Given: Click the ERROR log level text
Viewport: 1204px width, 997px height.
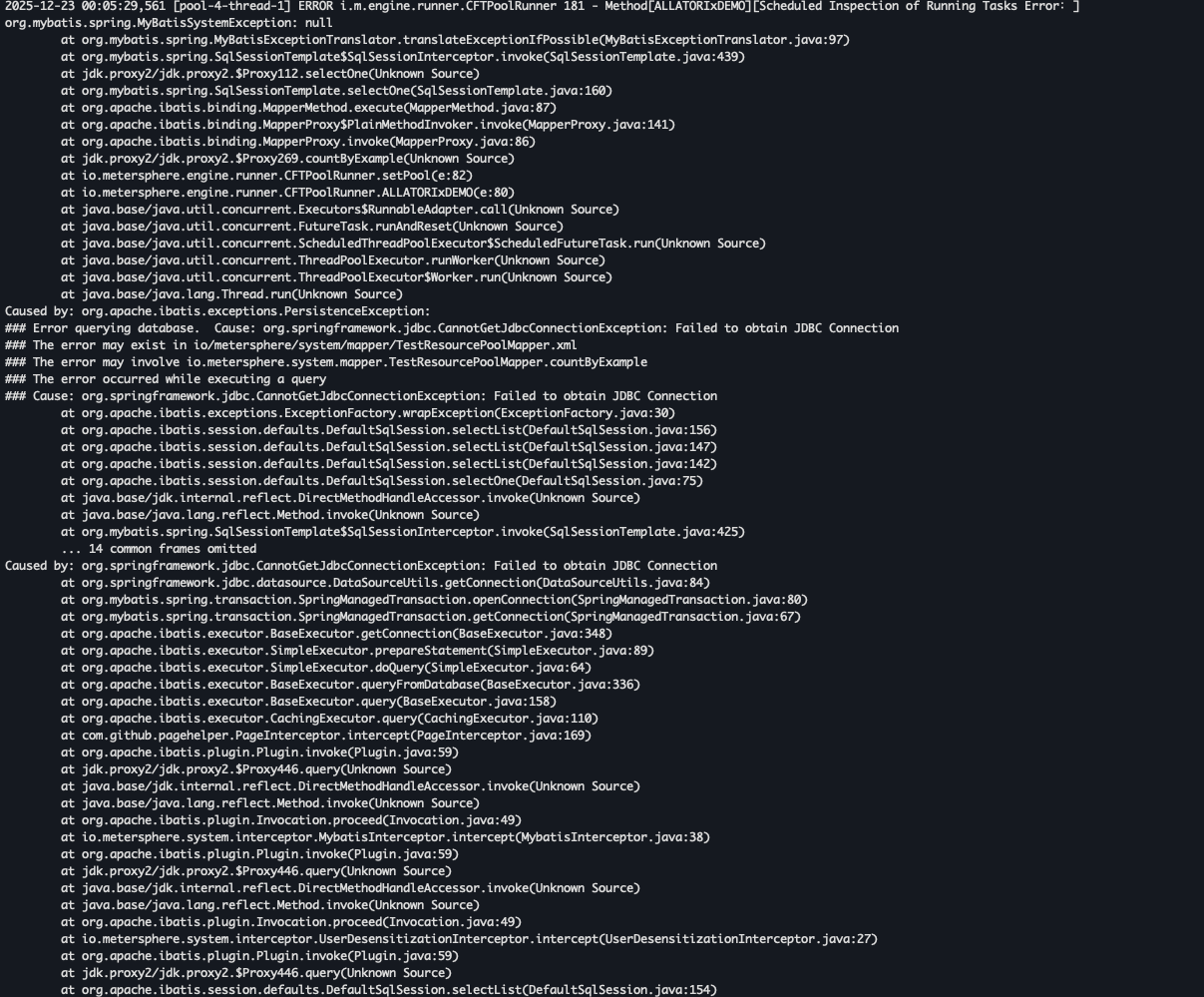Looking at the screenshot, I should [x=316, y=6].
